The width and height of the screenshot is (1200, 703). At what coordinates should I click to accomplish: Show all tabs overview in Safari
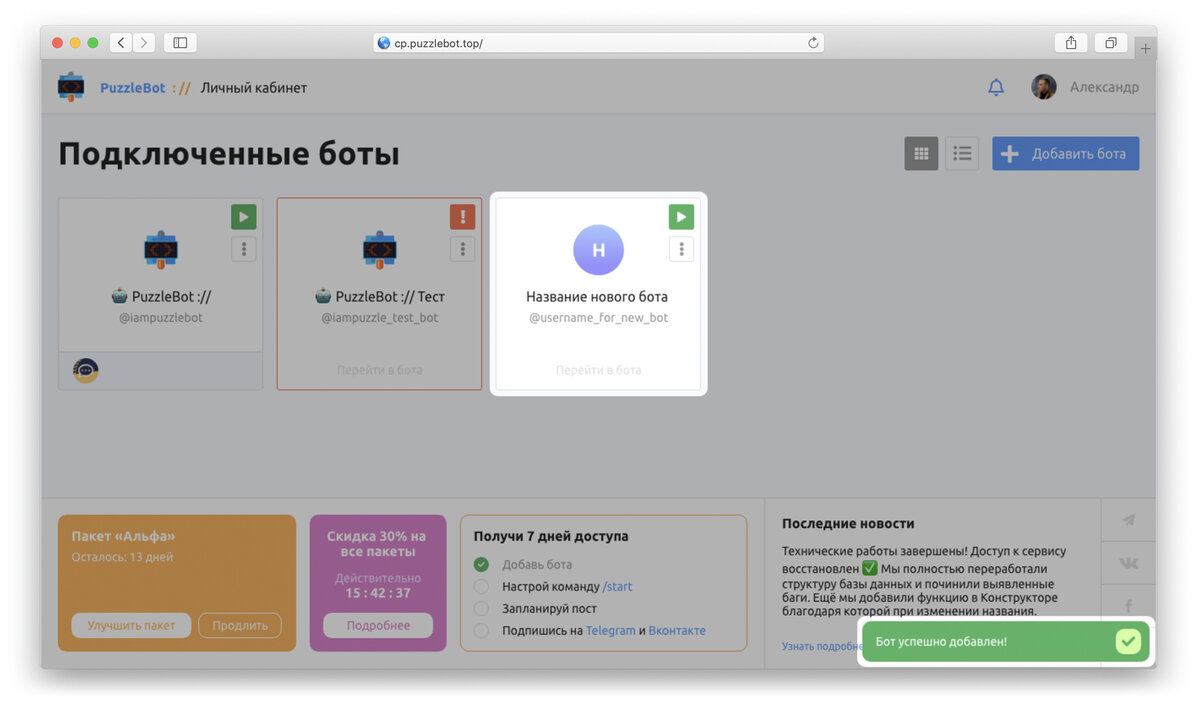point(1111,43)
